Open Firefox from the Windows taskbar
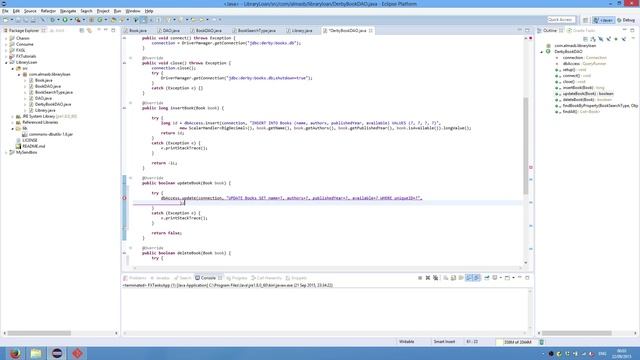The image size is (640, 360). (16, 353)
